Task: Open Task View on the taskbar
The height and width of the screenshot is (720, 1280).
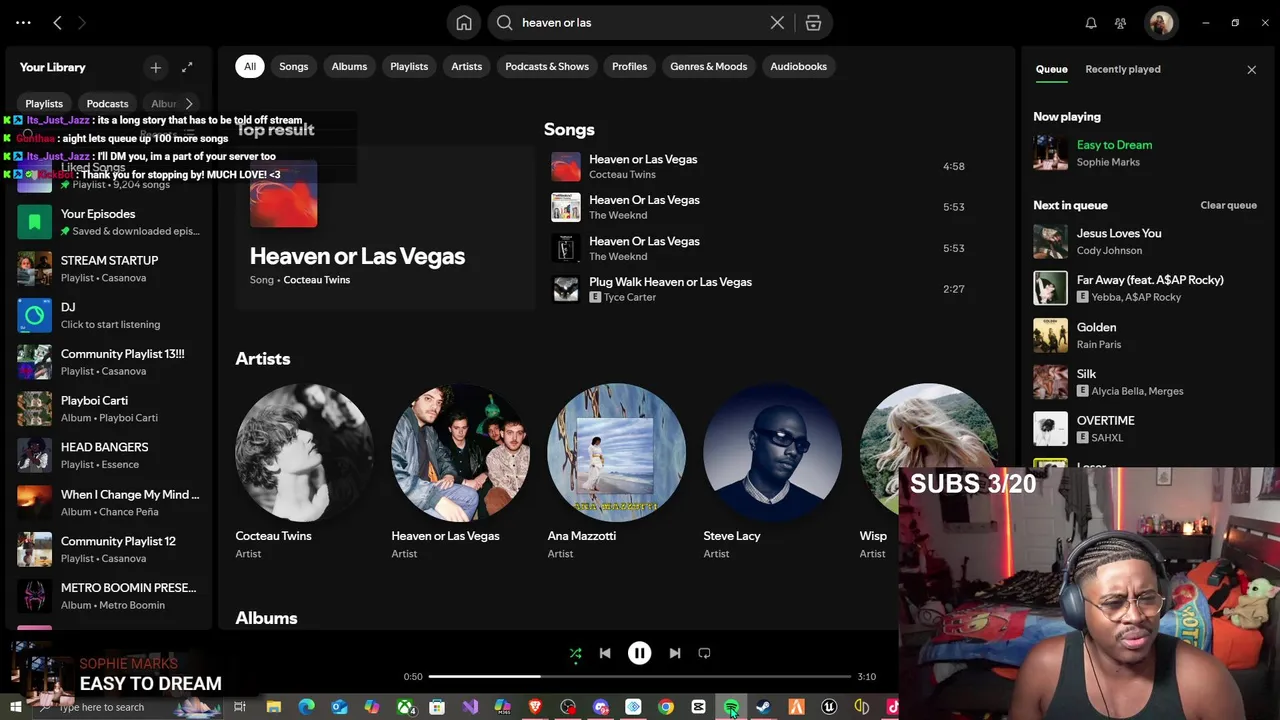Action: [240, 707]
